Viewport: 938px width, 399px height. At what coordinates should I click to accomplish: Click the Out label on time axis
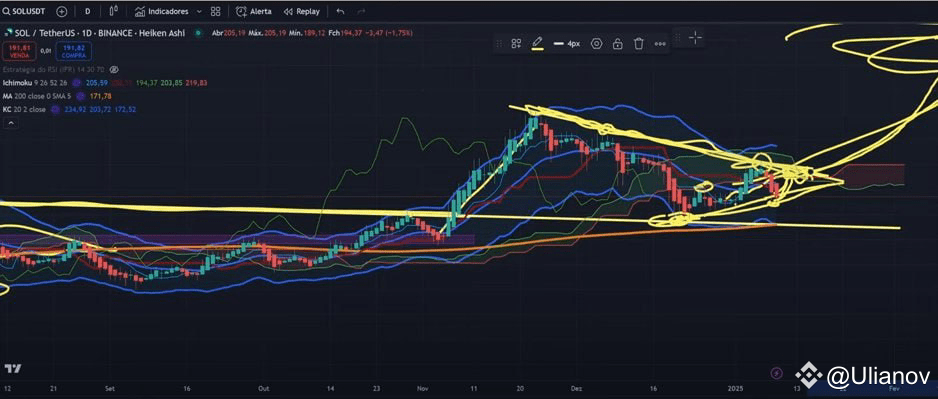pos(264,388)
